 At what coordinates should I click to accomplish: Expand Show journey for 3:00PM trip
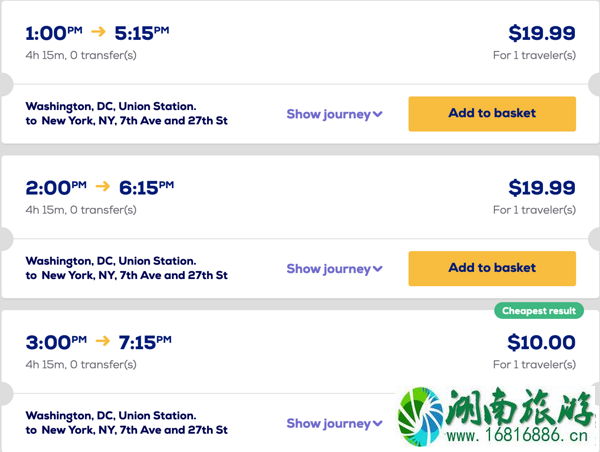click(x=334, y=423)
